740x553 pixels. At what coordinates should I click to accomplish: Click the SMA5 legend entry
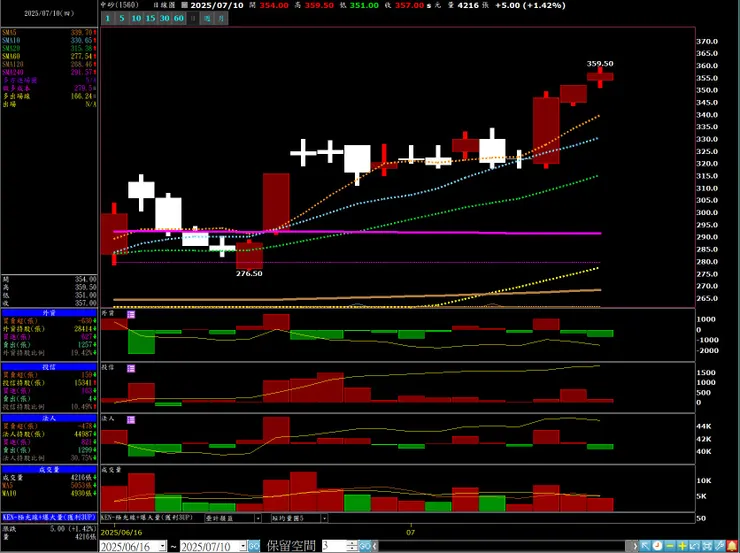(x=49, y=33)
